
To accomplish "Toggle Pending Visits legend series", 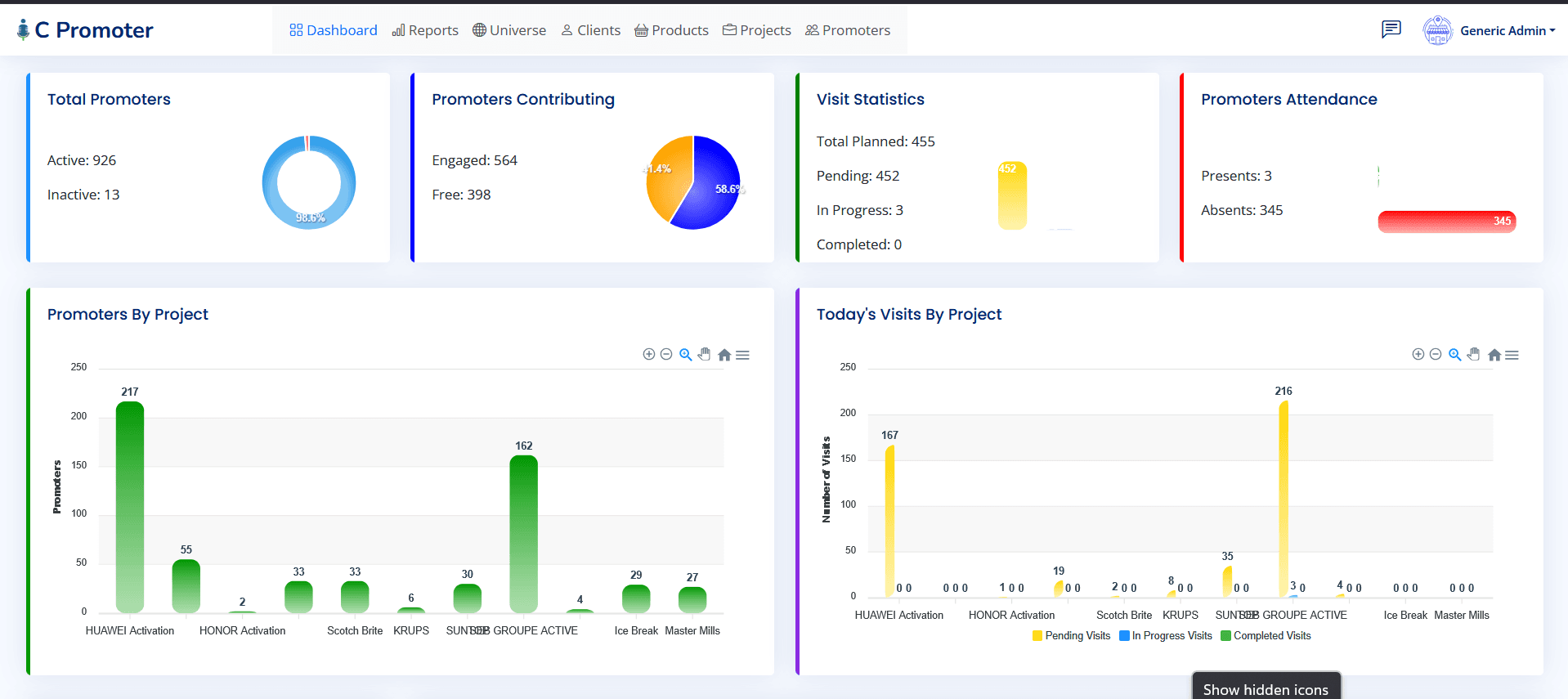I will (1071, 635).
